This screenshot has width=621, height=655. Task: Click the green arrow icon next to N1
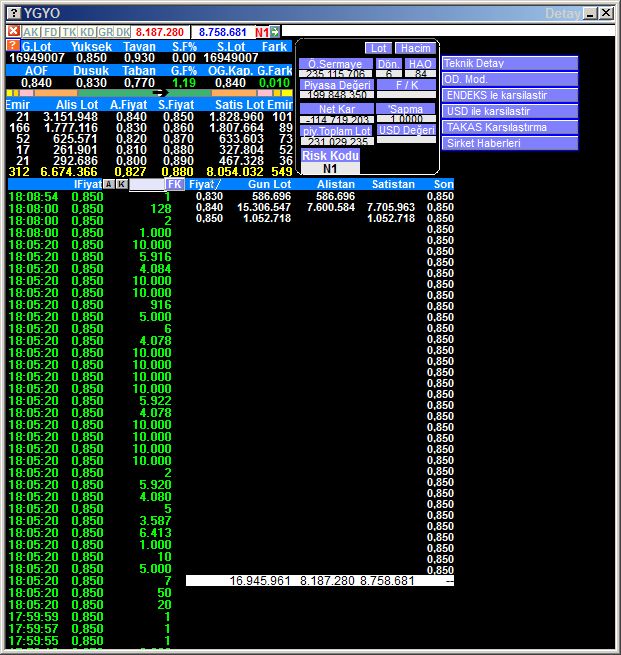pyautogui.click(x=274, y=31)
